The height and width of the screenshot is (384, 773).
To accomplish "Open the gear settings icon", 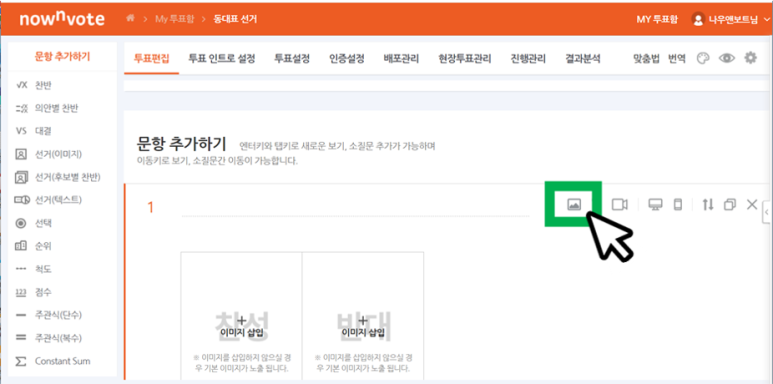I will [750, 58].
